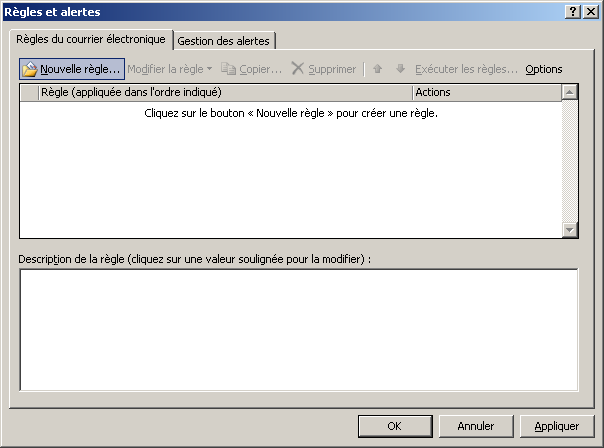Click the scrollbar up arrow in rules list
Screen dimensions: 604x448
569,92
